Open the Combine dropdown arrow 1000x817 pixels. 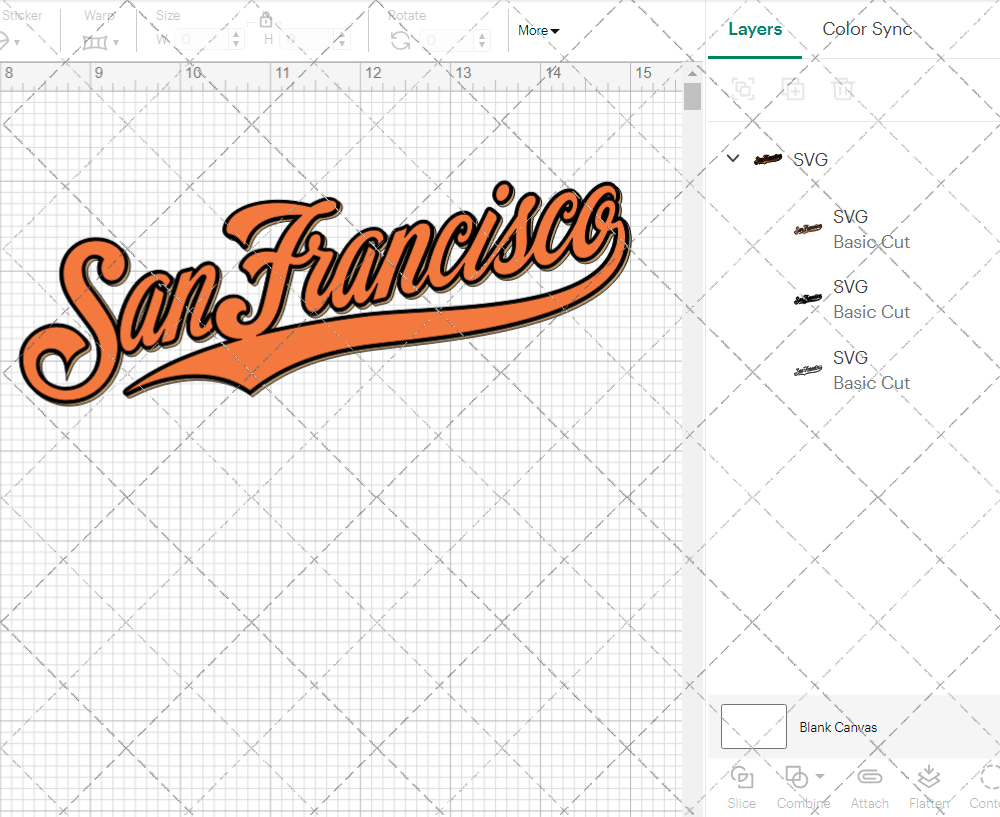coord(820,776)
